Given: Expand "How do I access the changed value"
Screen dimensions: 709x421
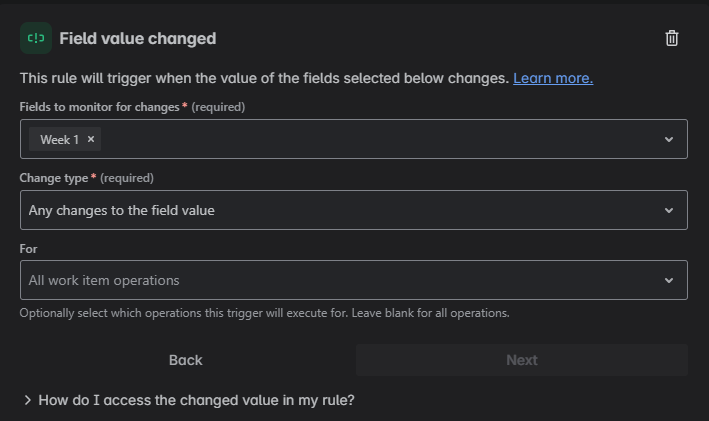Looking at the screenshot, I should (196, 400).
